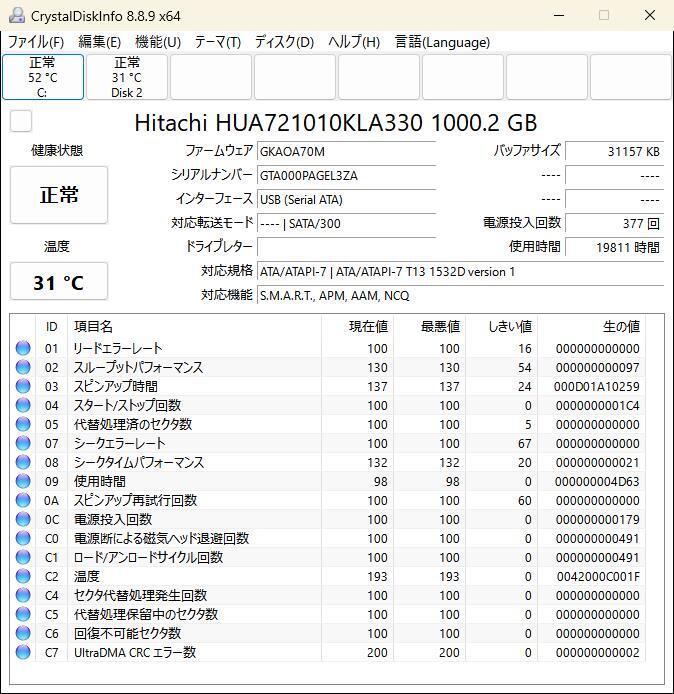Click the 項目名 column header
The width and height of the screenshot is (674, 694).
[194, 327]
